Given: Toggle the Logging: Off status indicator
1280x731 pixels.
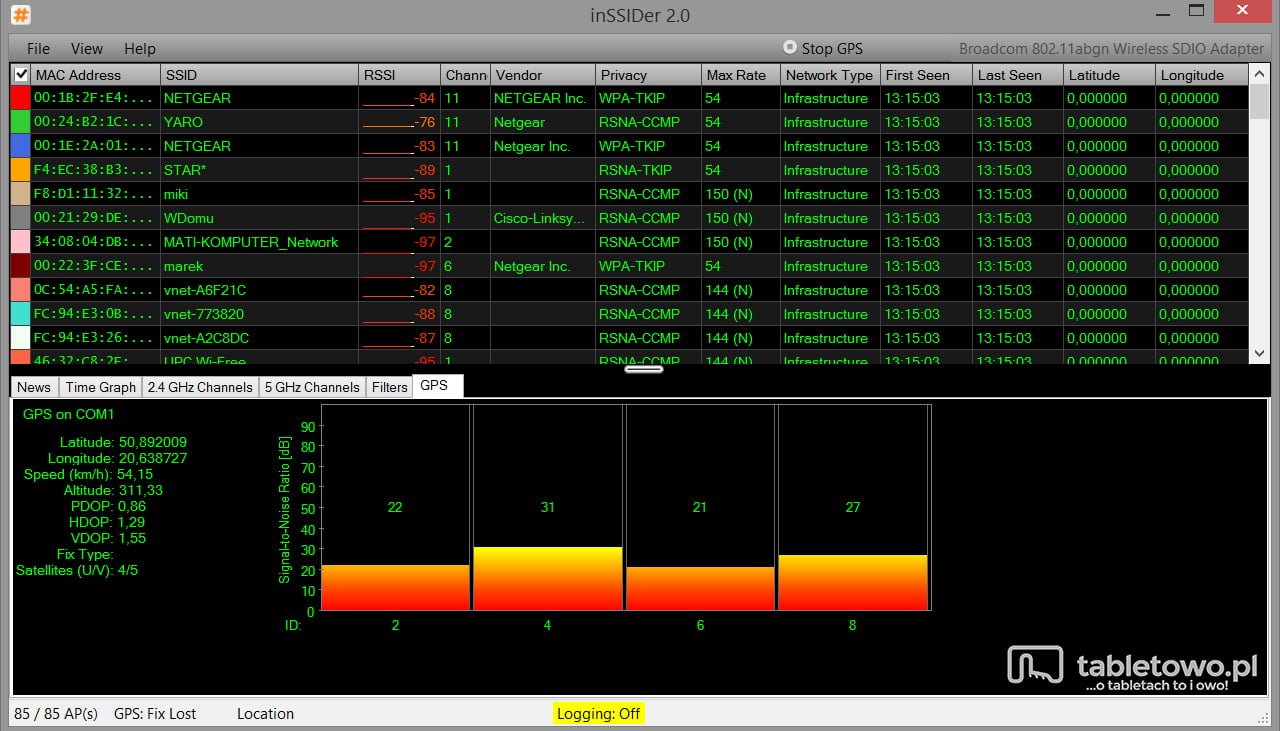Looking at the screenshot, I should tap(599, 714).
